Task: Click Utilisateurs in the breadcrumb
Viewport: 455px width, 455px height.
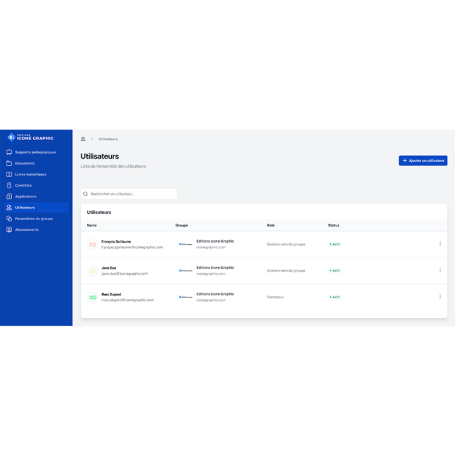Action: (x=108, y=139)
